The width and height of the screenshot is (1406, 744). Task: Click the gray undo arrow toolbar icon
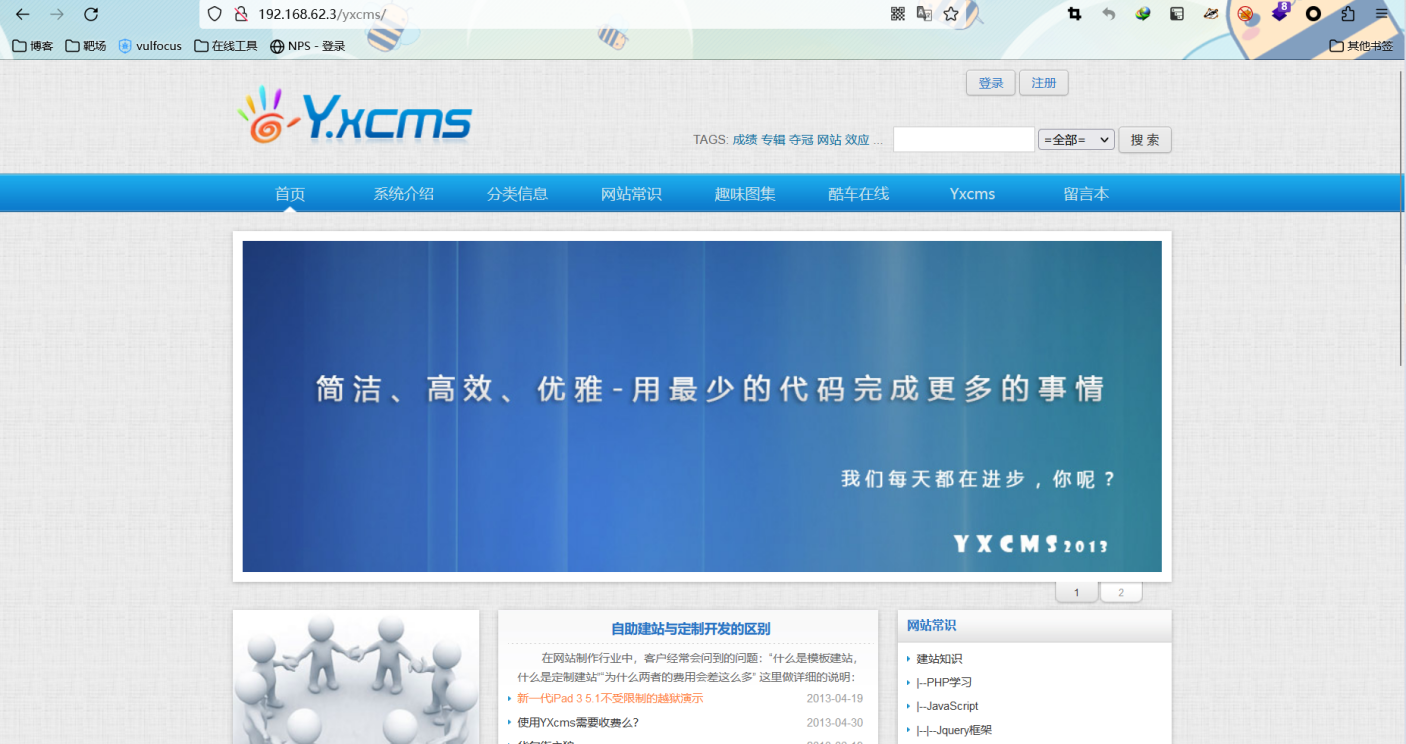[1108, 14]
